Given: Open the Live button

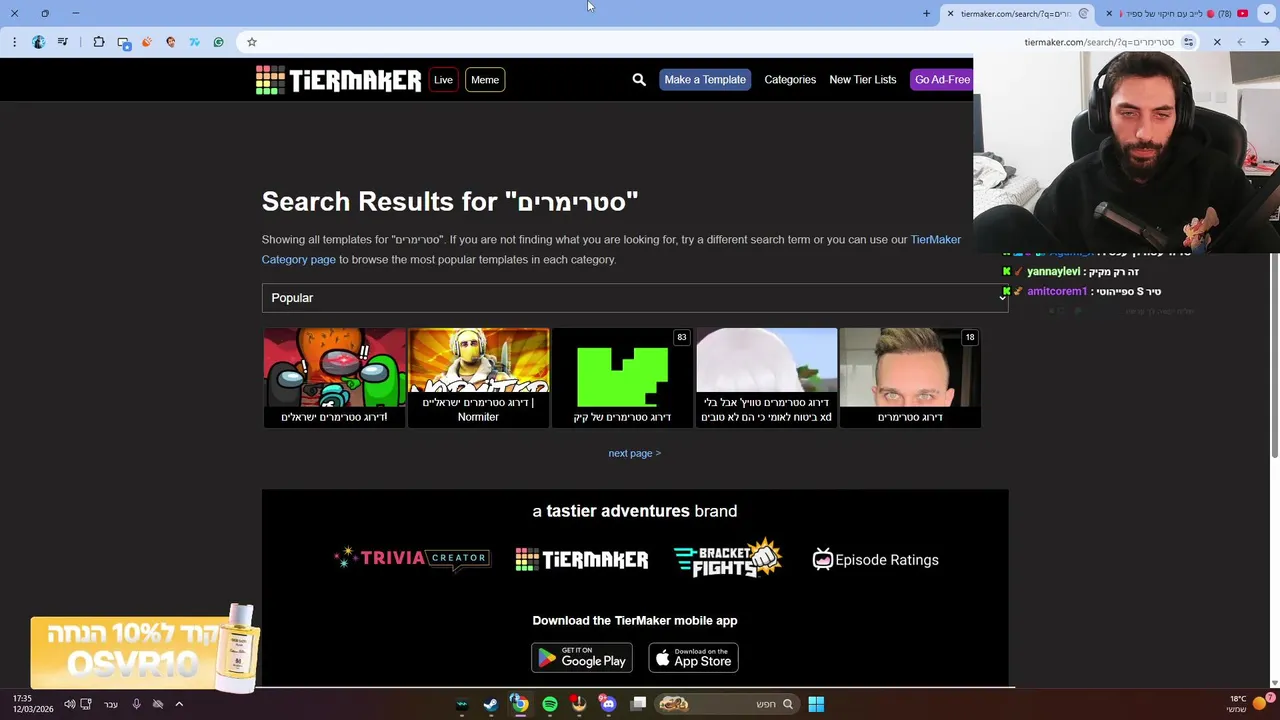Looking at the screenshot, I should [x=443, y=80].
